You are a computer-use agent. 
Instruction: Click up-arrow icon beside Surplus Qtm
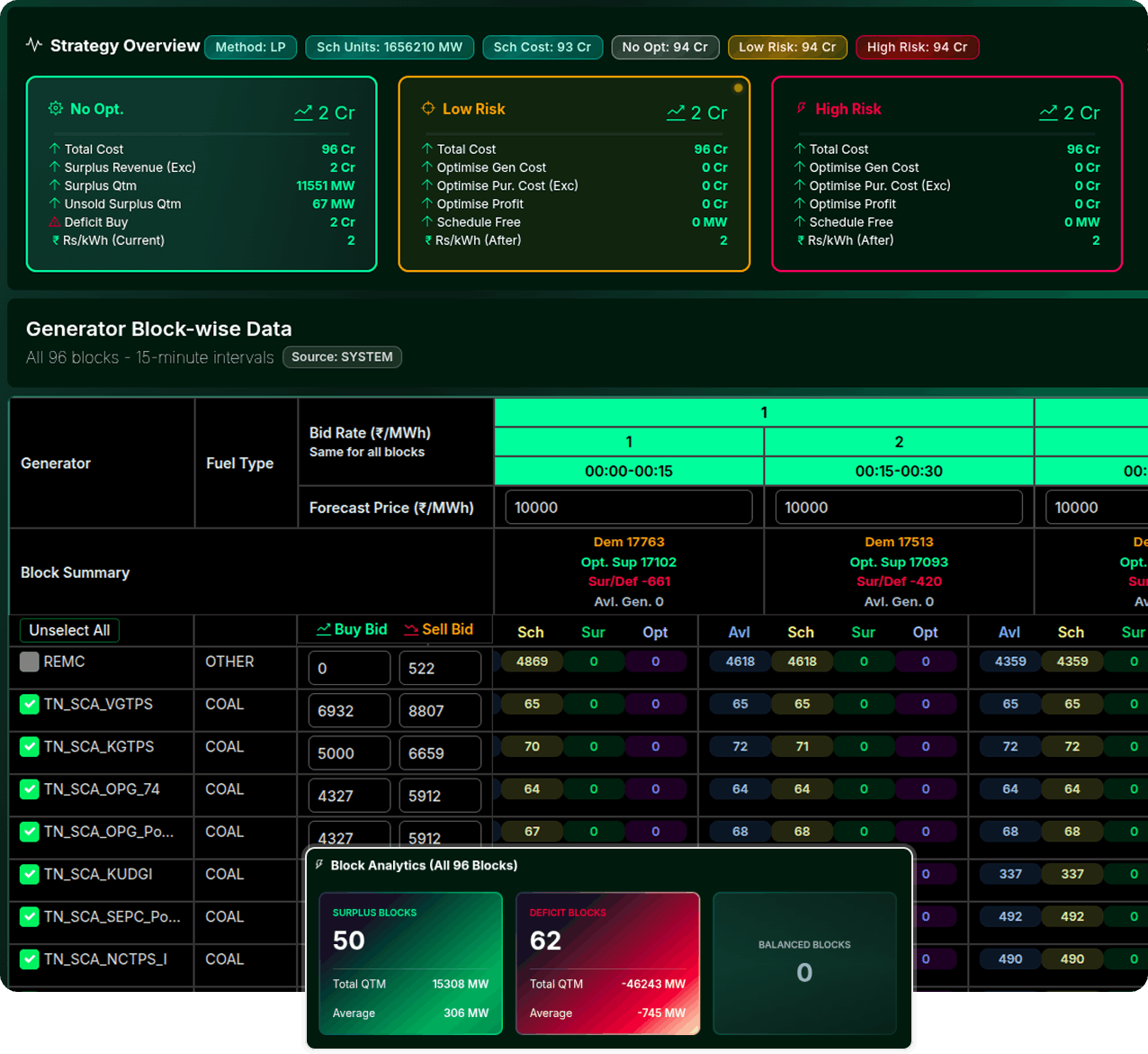[55, 185]
